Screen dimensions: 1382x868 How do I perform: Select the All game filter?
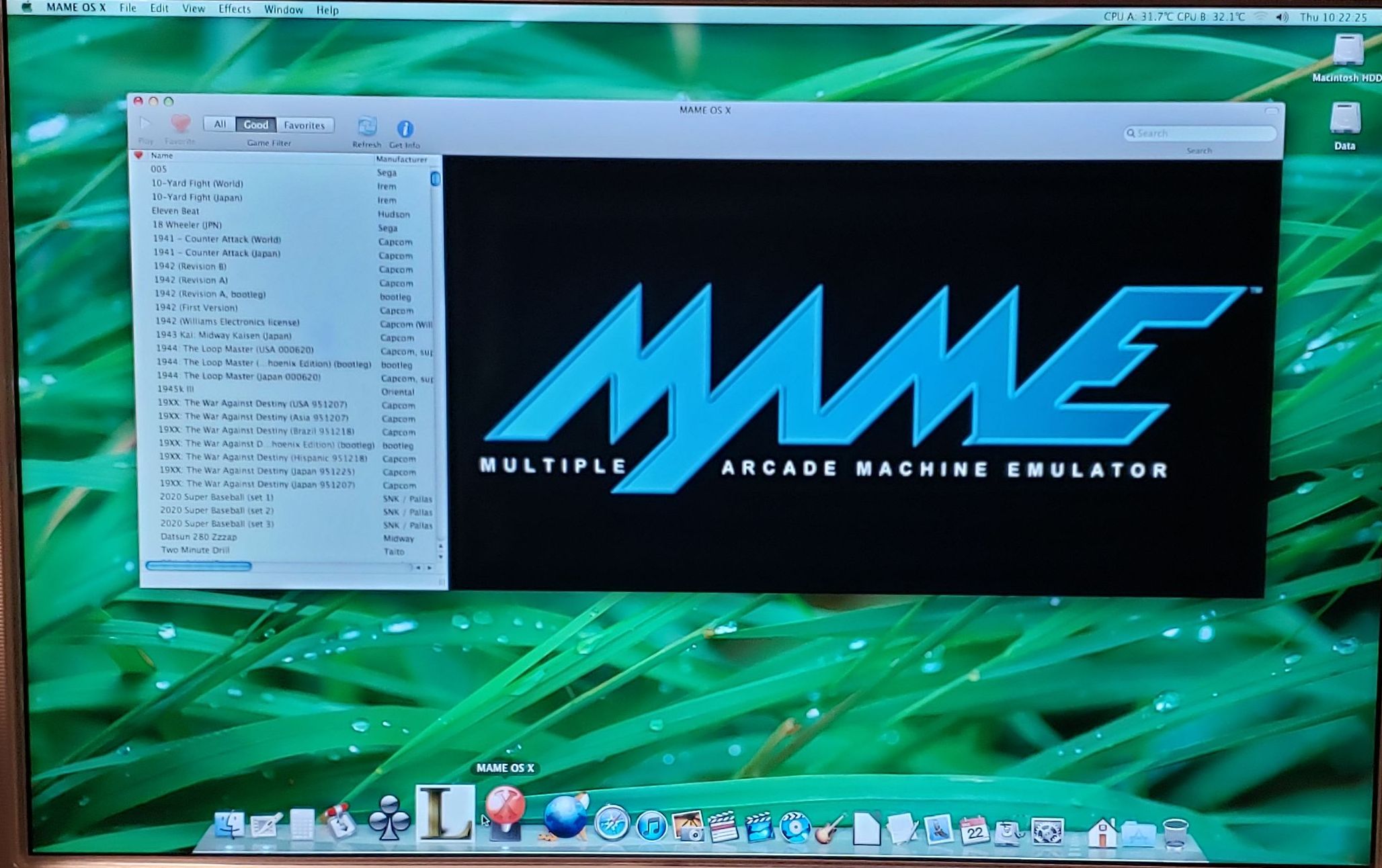click(x=220, y=124)
